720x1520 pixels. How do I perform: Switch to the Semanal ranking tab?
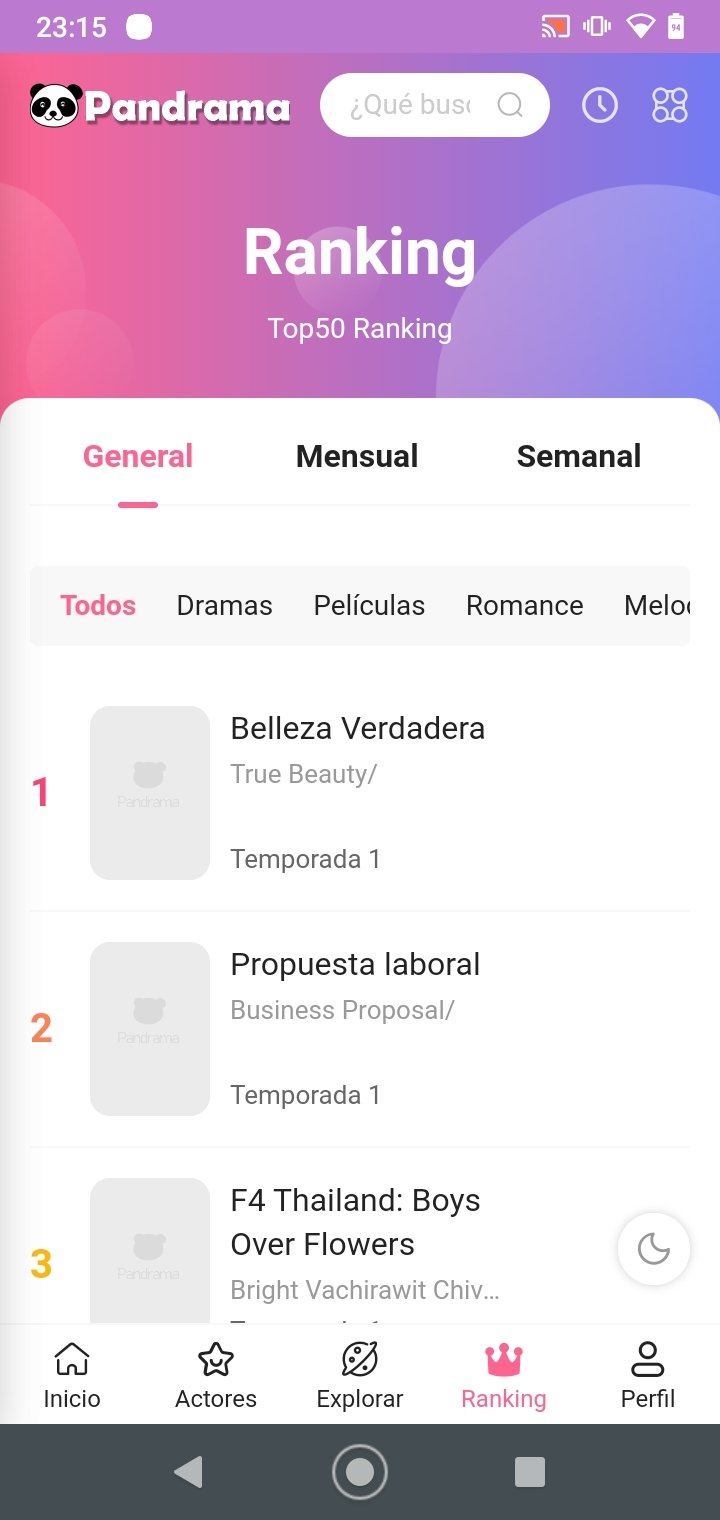coord(579,456)
